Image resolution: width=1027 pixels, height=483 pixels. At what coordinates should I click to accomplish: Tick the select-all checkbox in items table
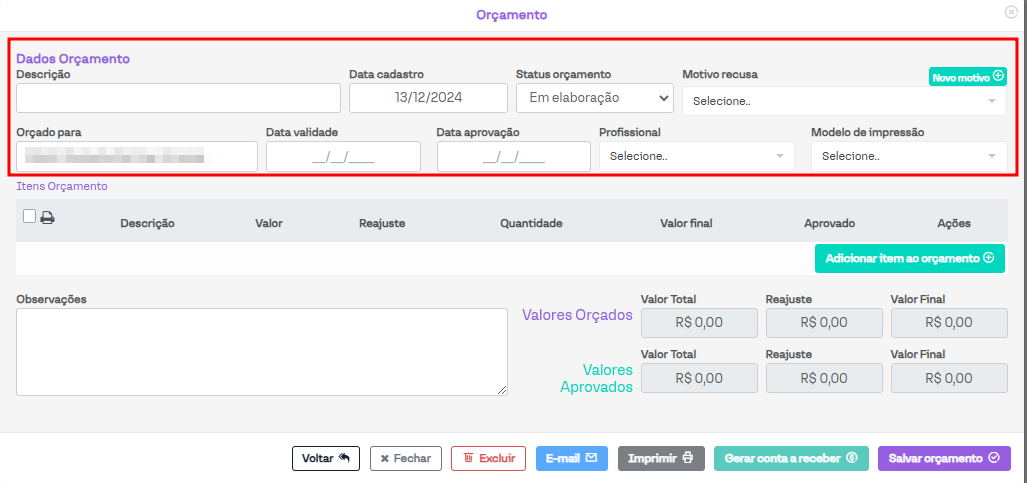28,216
